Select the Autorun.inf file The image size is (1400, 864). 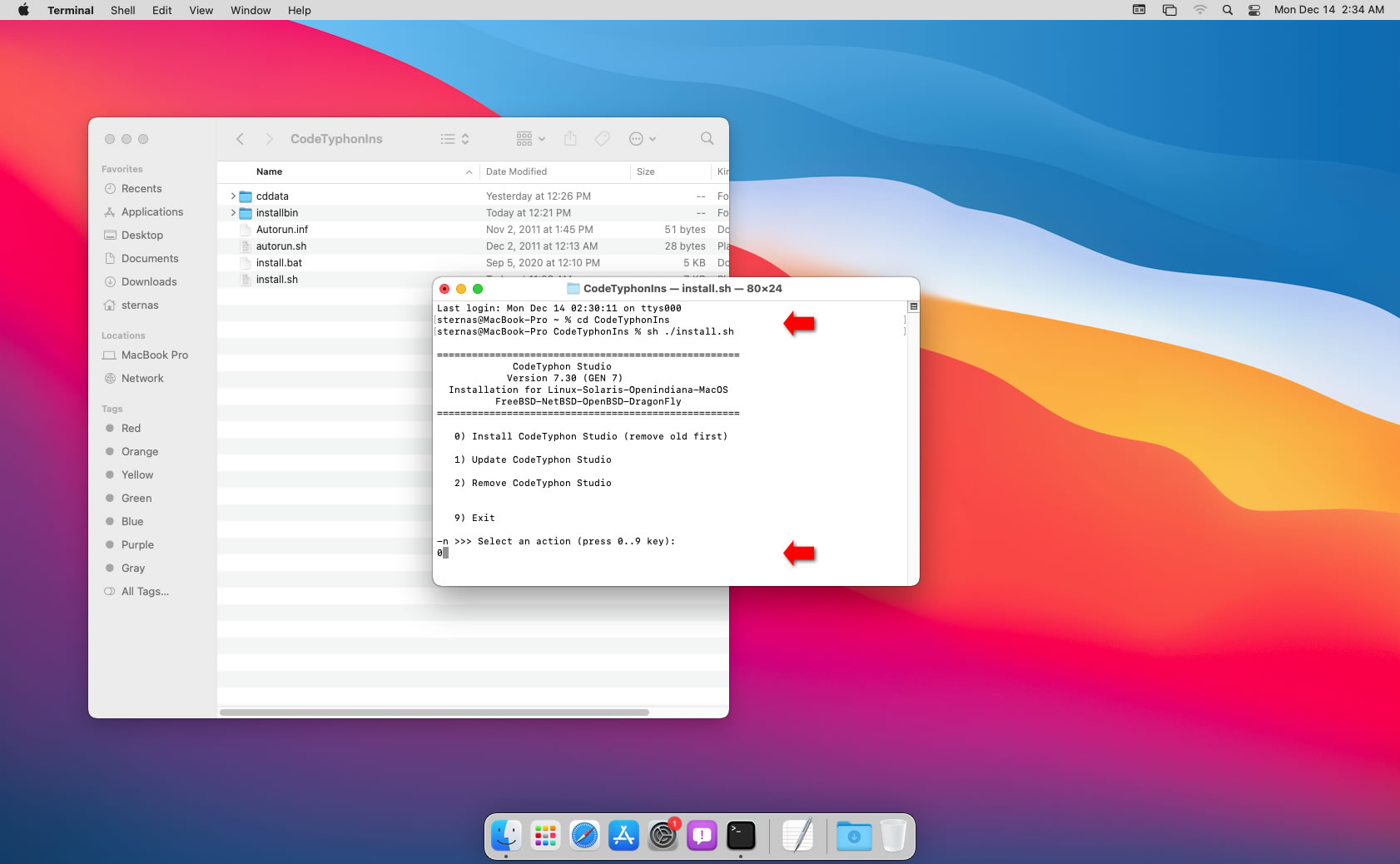[473, 230]
